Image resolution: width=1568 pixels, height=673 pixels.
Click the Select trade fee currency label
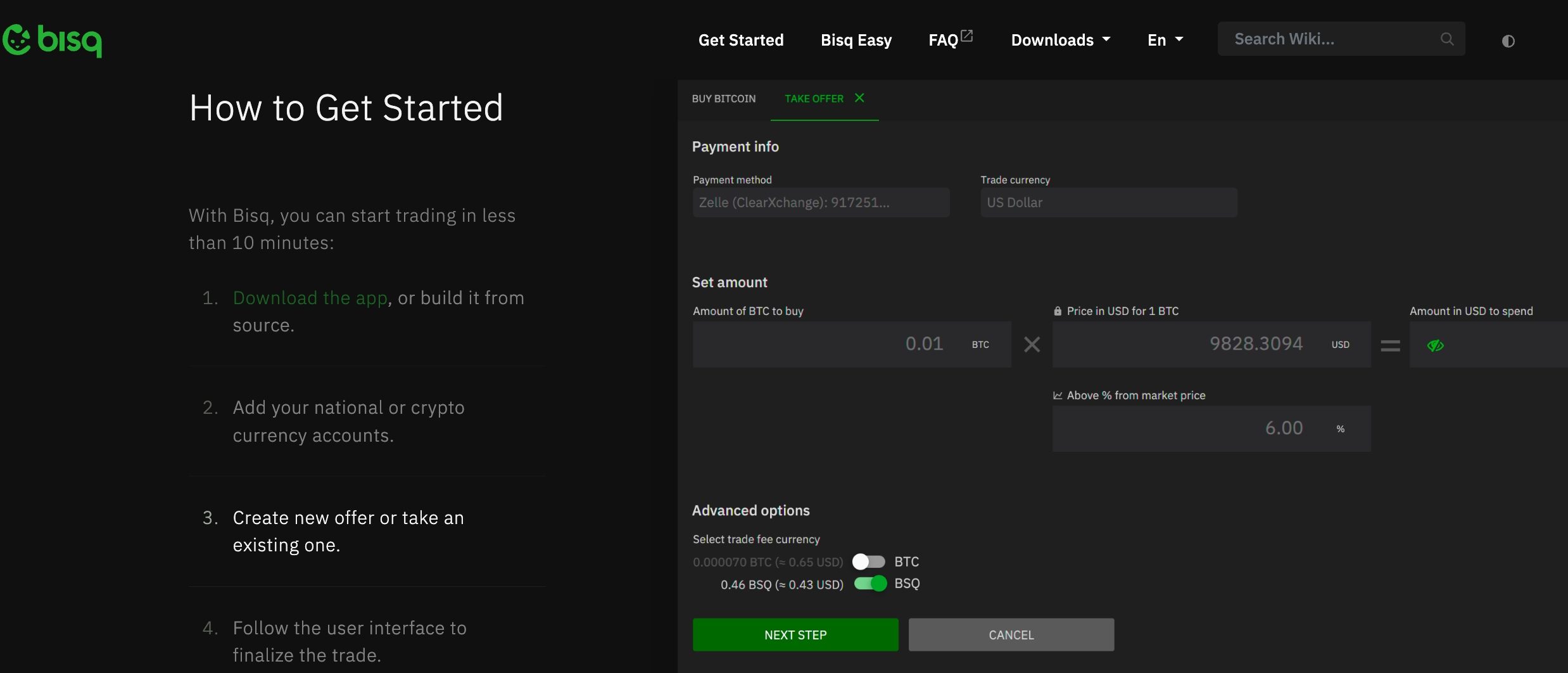click(756, 539)
